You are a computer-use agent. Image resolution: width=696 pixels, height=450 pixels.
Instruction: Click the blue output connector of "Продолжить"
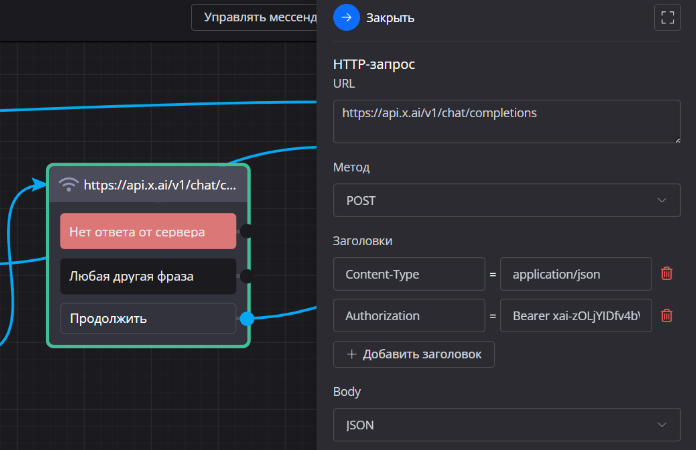coord(247,319)
